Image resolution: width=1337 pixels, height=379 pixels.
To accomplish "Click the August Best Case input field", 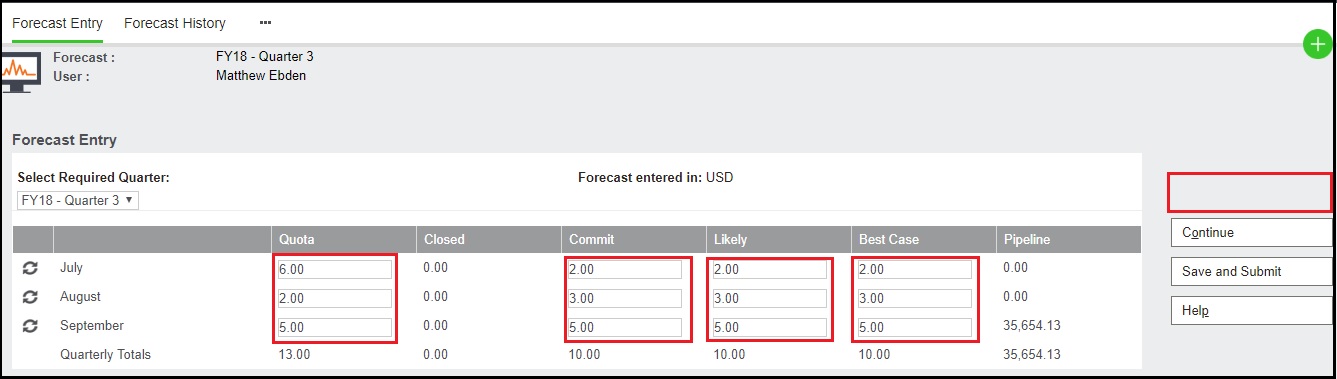I will point(914,298).
